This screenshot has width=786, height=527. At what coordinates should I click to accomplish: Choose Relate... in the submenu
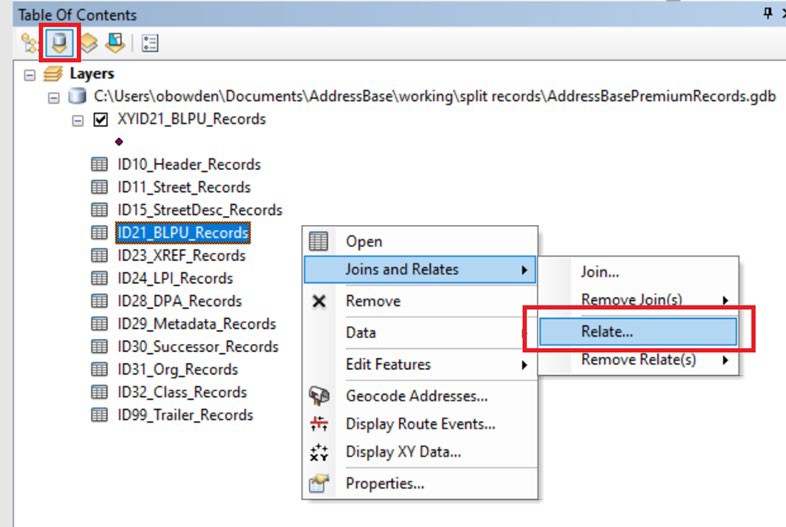pyautogui.click(x=638, y=331)
